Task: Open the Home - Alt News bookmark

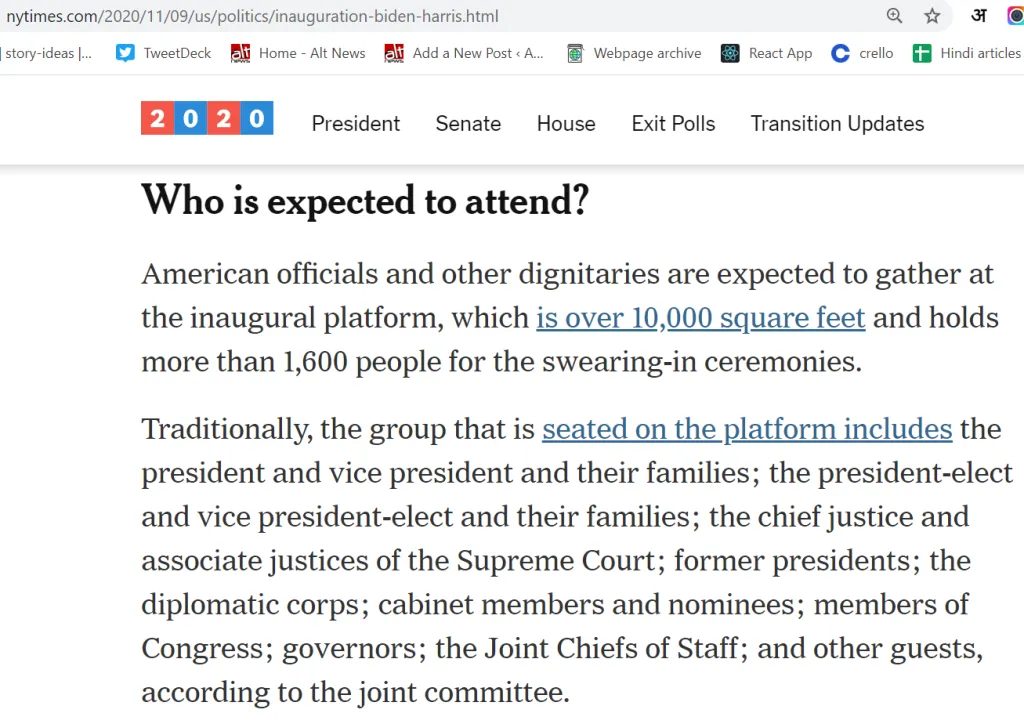Action: coord(298,53)
